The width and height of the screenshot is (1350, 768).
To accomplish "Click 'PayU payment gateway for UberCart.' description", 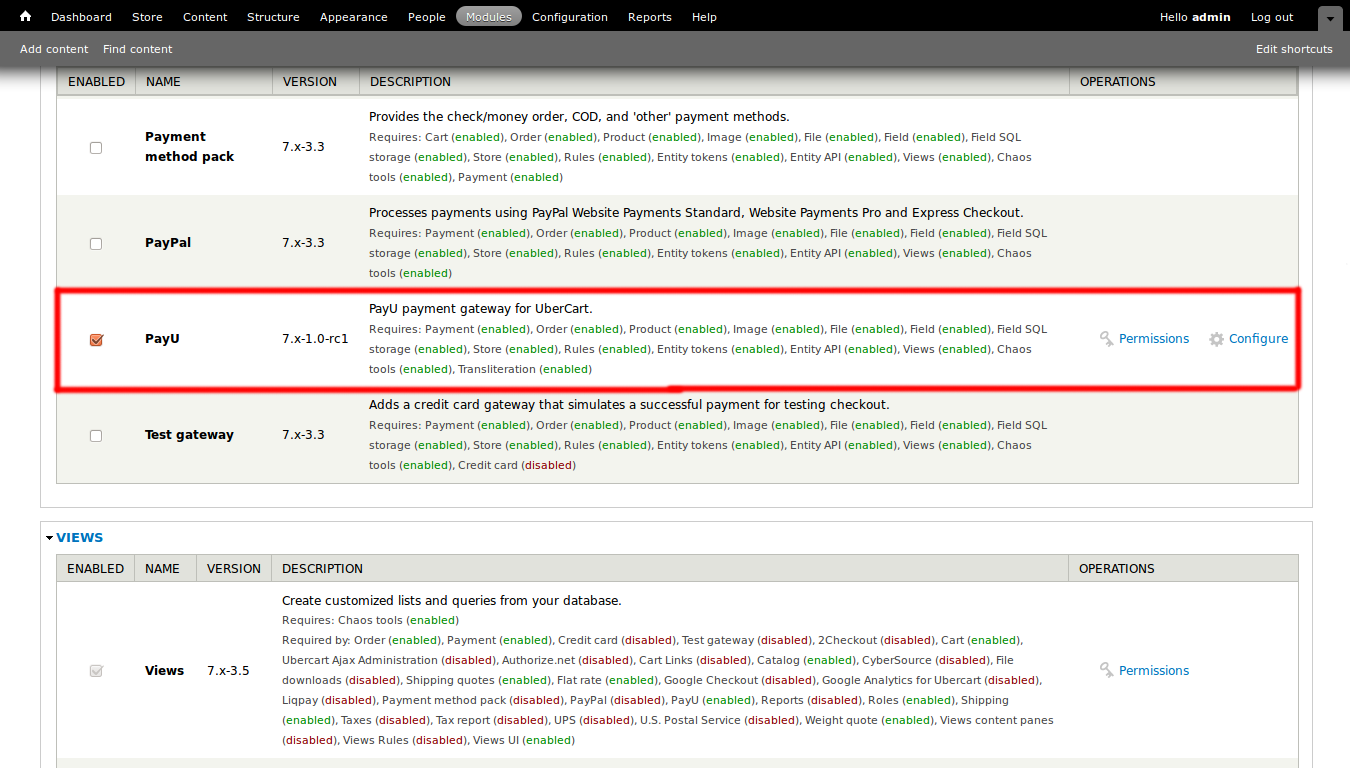I will point(481,309).
